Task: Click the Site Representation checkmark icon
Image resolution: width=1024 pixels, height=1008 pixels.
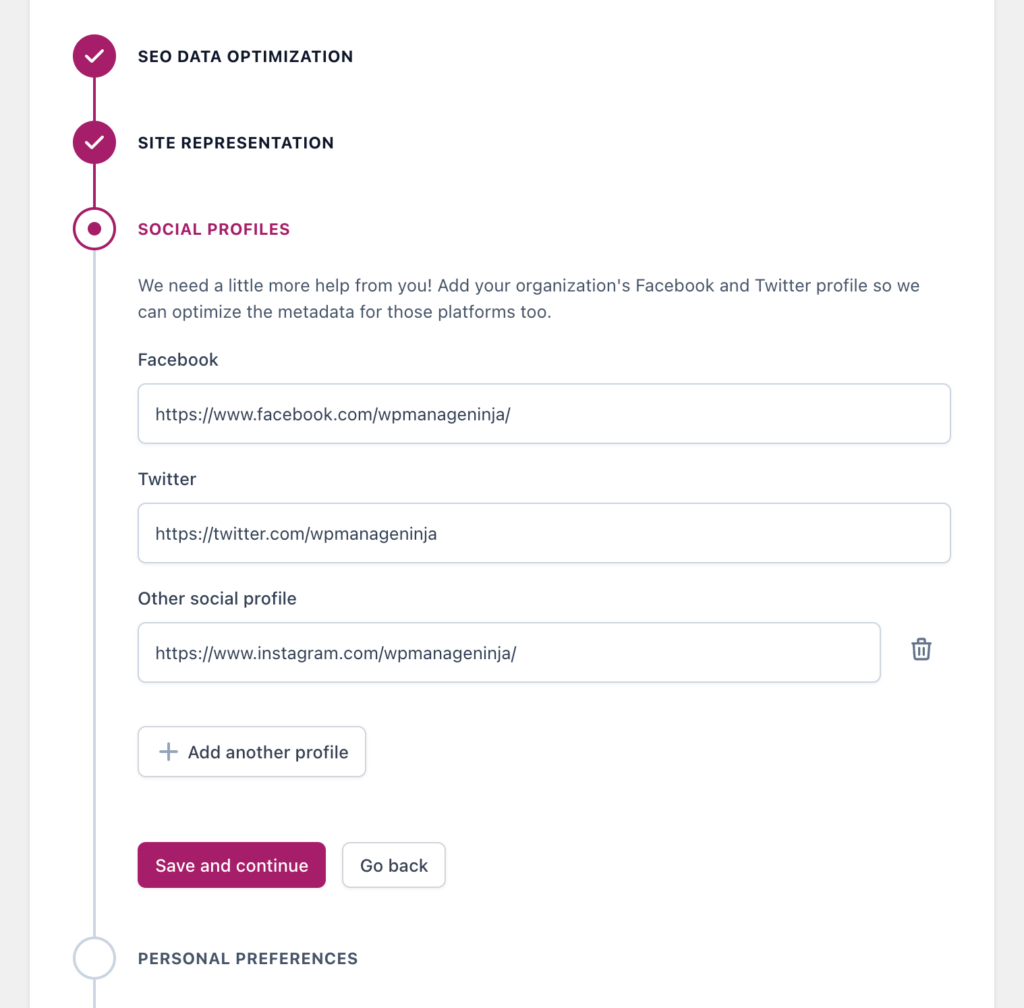Action: [x=93, y=142]
